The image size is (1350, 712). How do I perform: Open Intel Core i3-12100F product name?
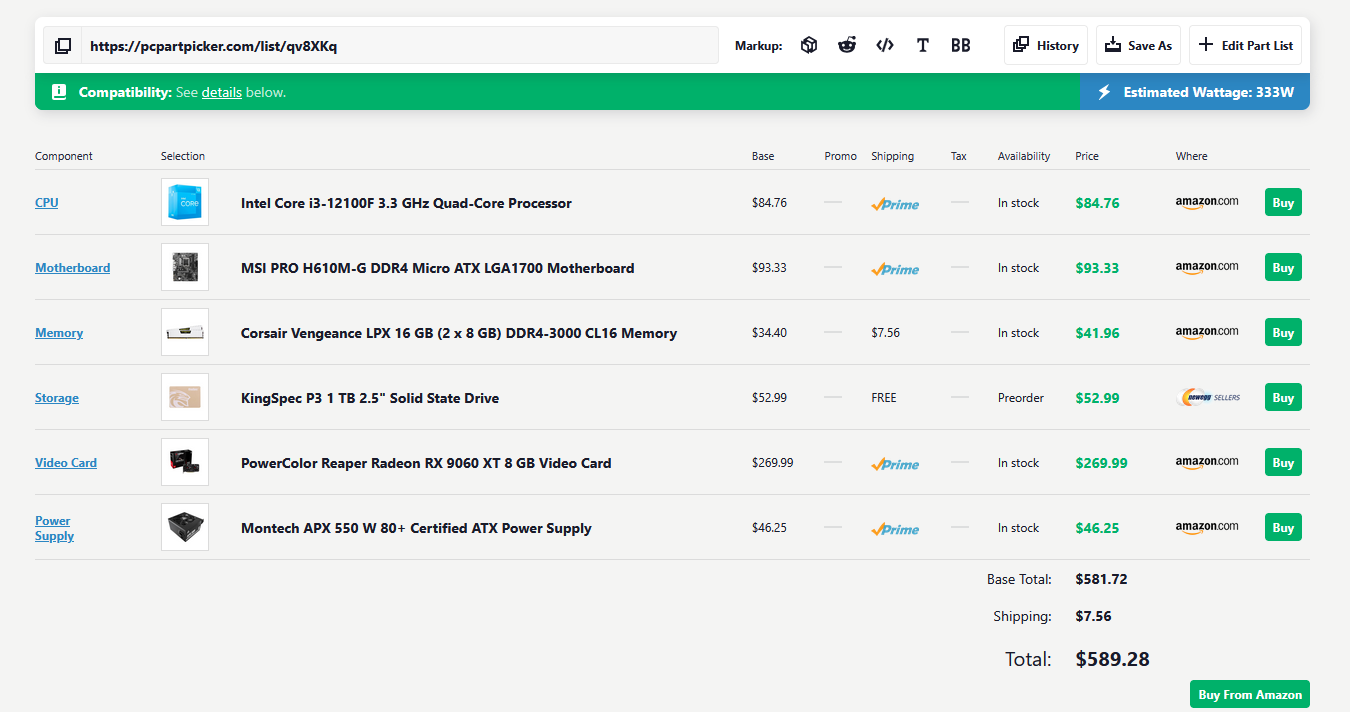point(406,203)
